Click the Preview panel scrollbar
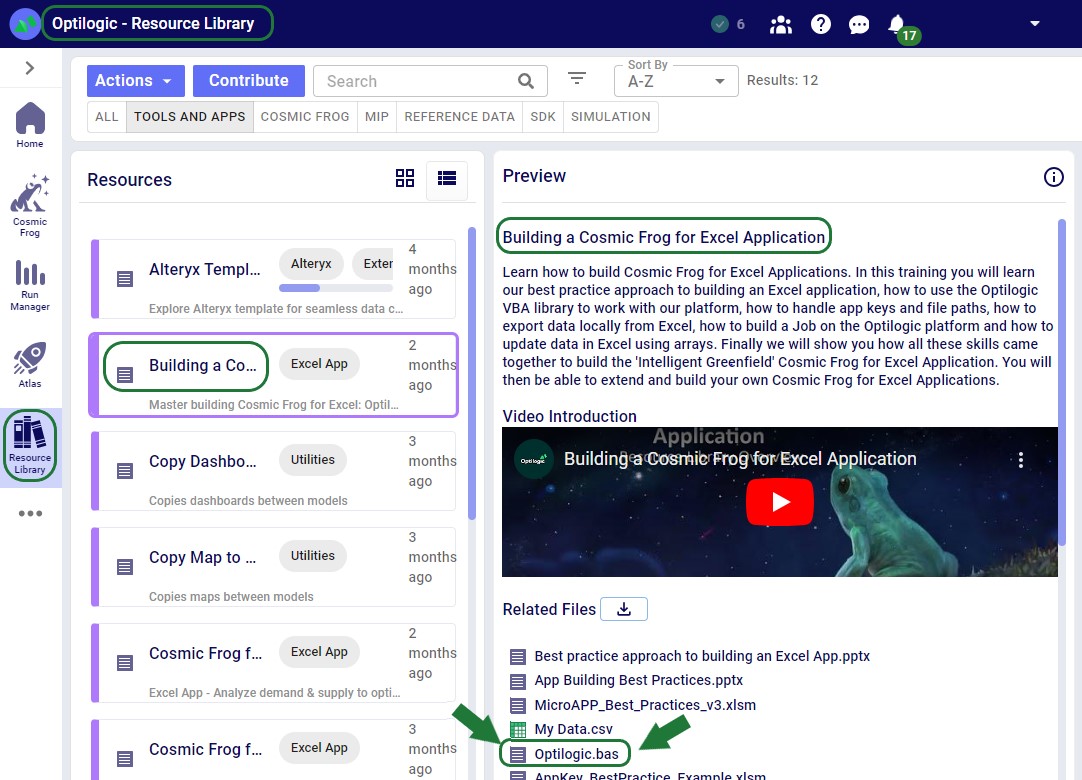 (1062, 383)
